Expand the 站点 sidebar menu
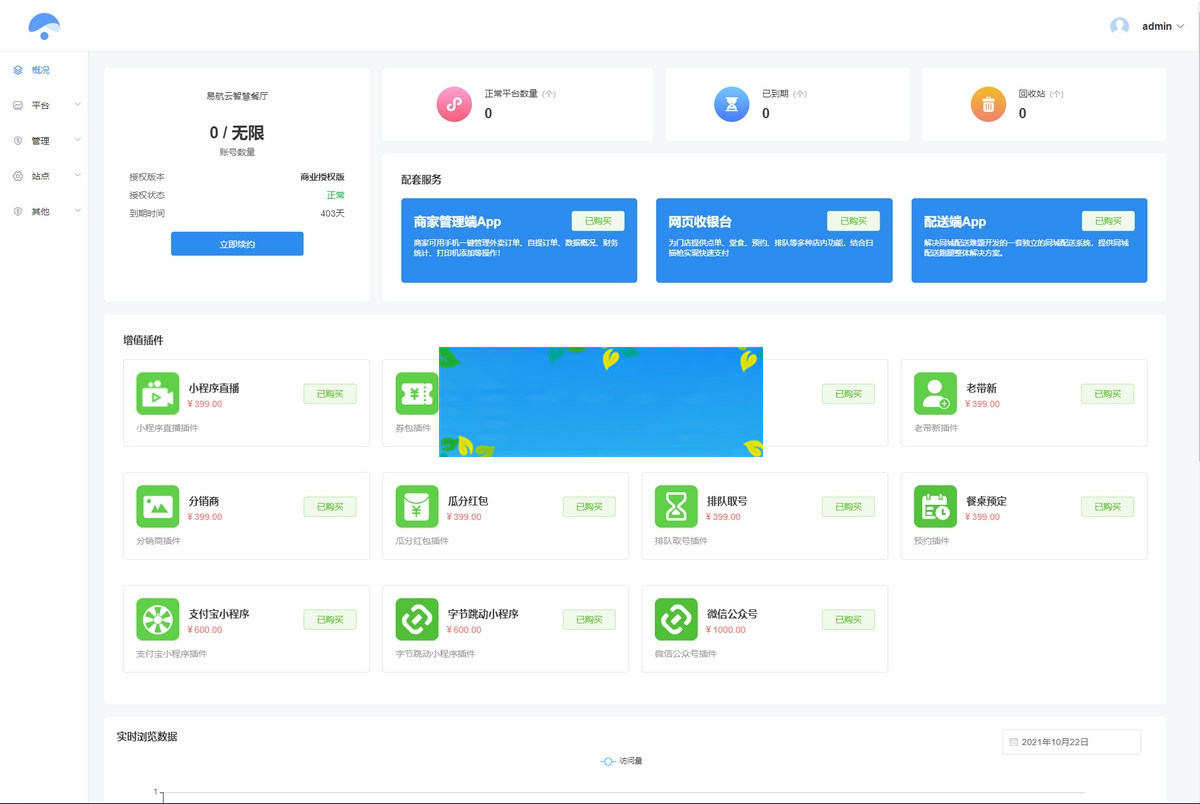 tap(40, 176)
